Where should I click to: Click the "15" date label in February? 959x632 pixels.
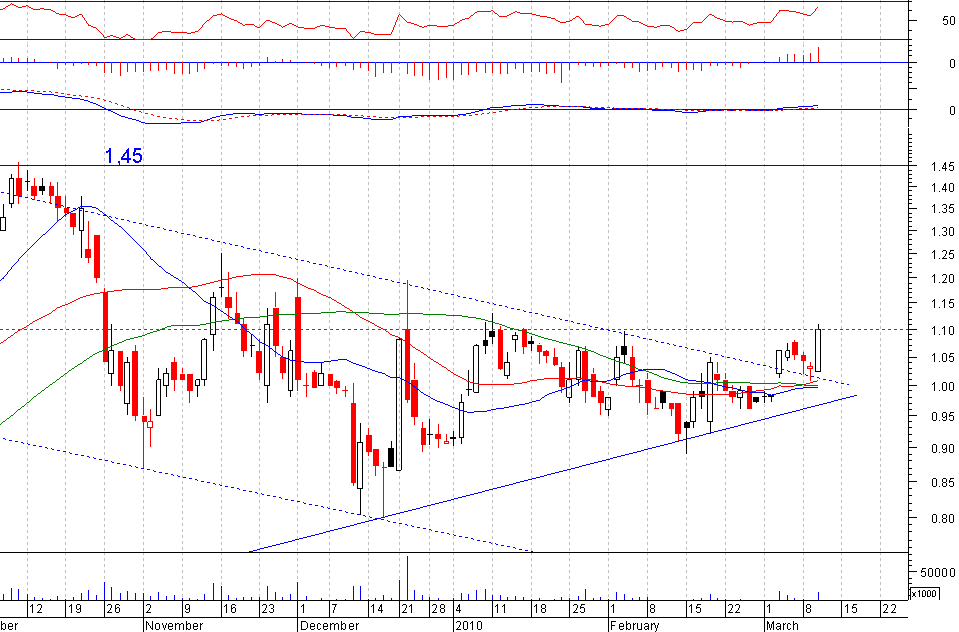point(694,609)
